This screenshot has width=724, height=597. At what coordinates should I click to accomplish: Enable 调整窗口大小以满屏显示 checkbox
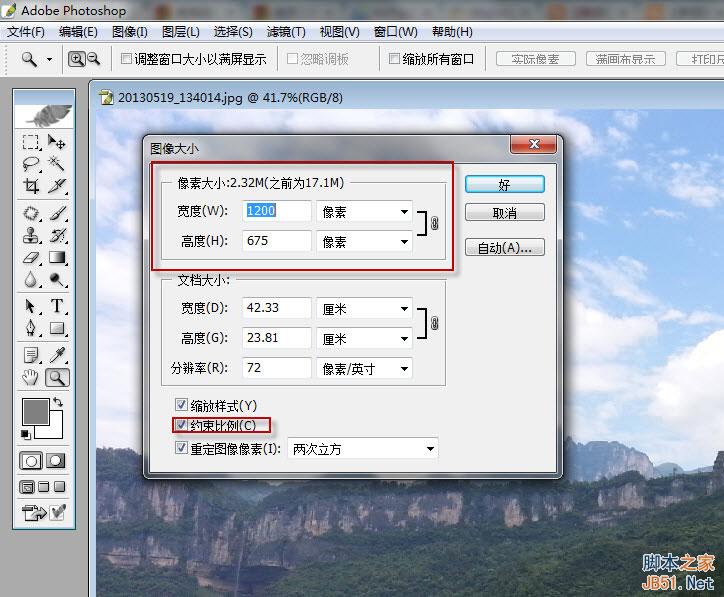[126, 59]
